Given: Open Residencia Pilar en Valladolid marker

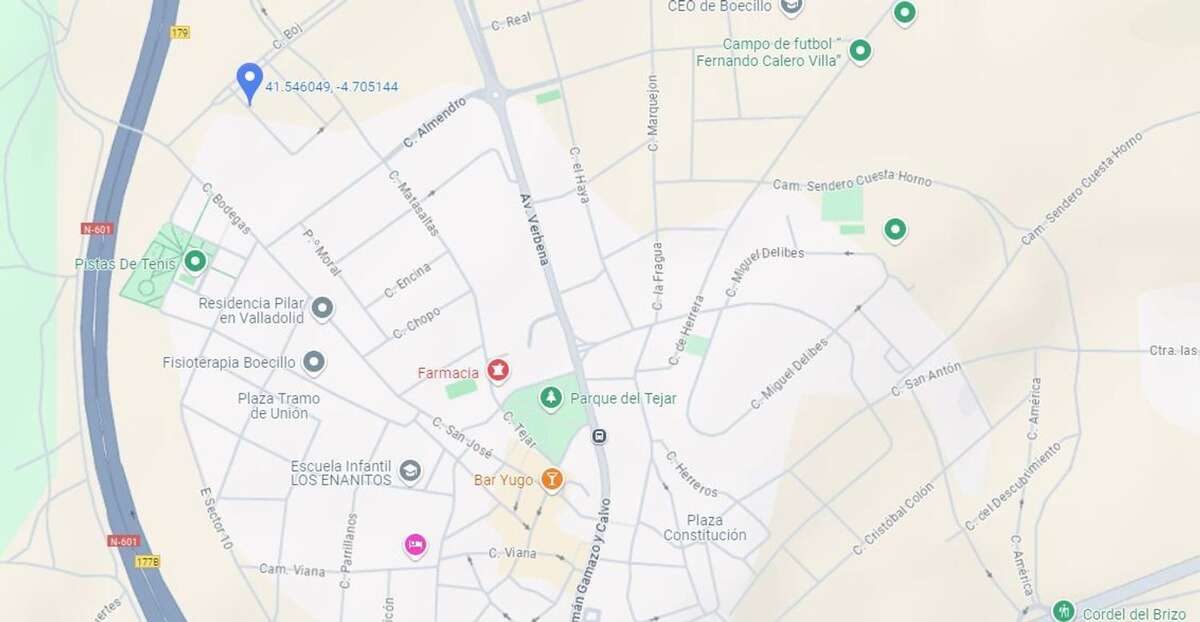Looking at the screenshot, I should tap(322, 308).
